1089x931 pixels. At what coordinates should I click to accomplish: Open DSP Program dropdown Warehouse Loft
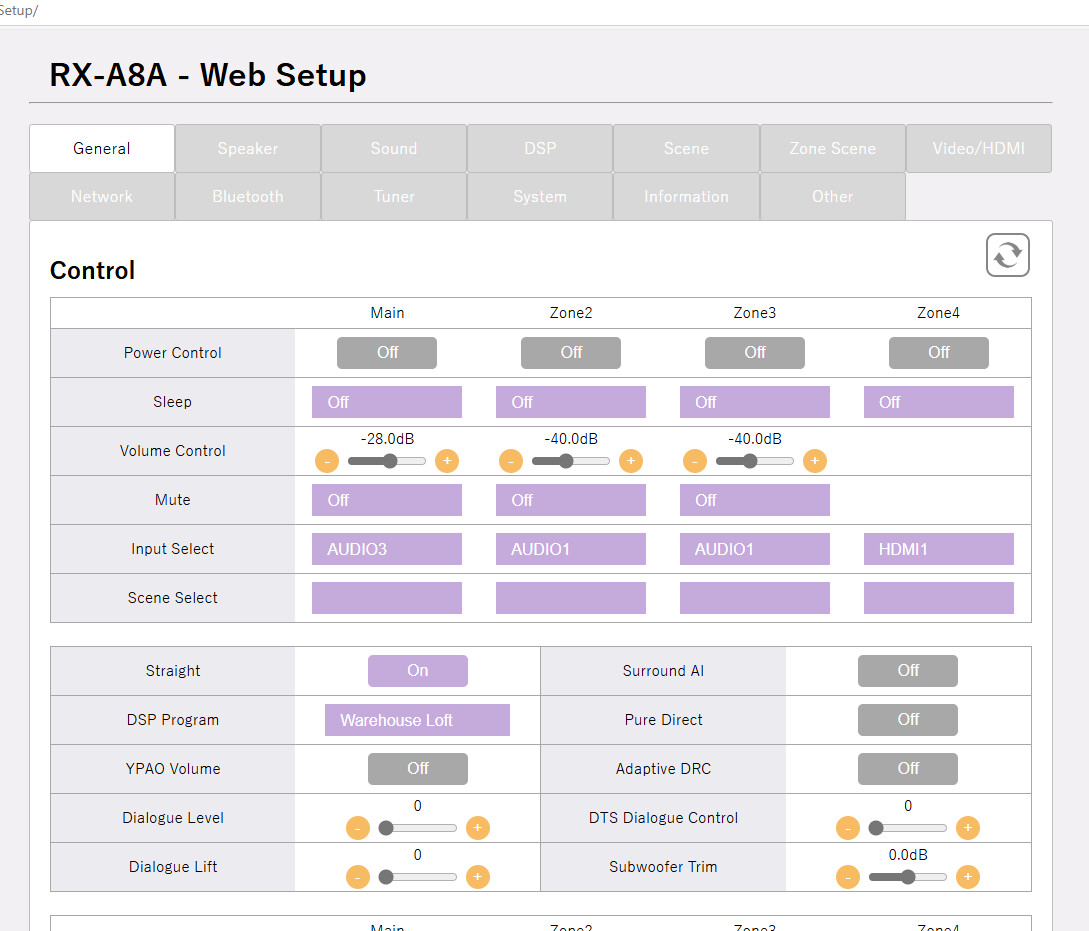pyautogui.click(x=417, y=720)
